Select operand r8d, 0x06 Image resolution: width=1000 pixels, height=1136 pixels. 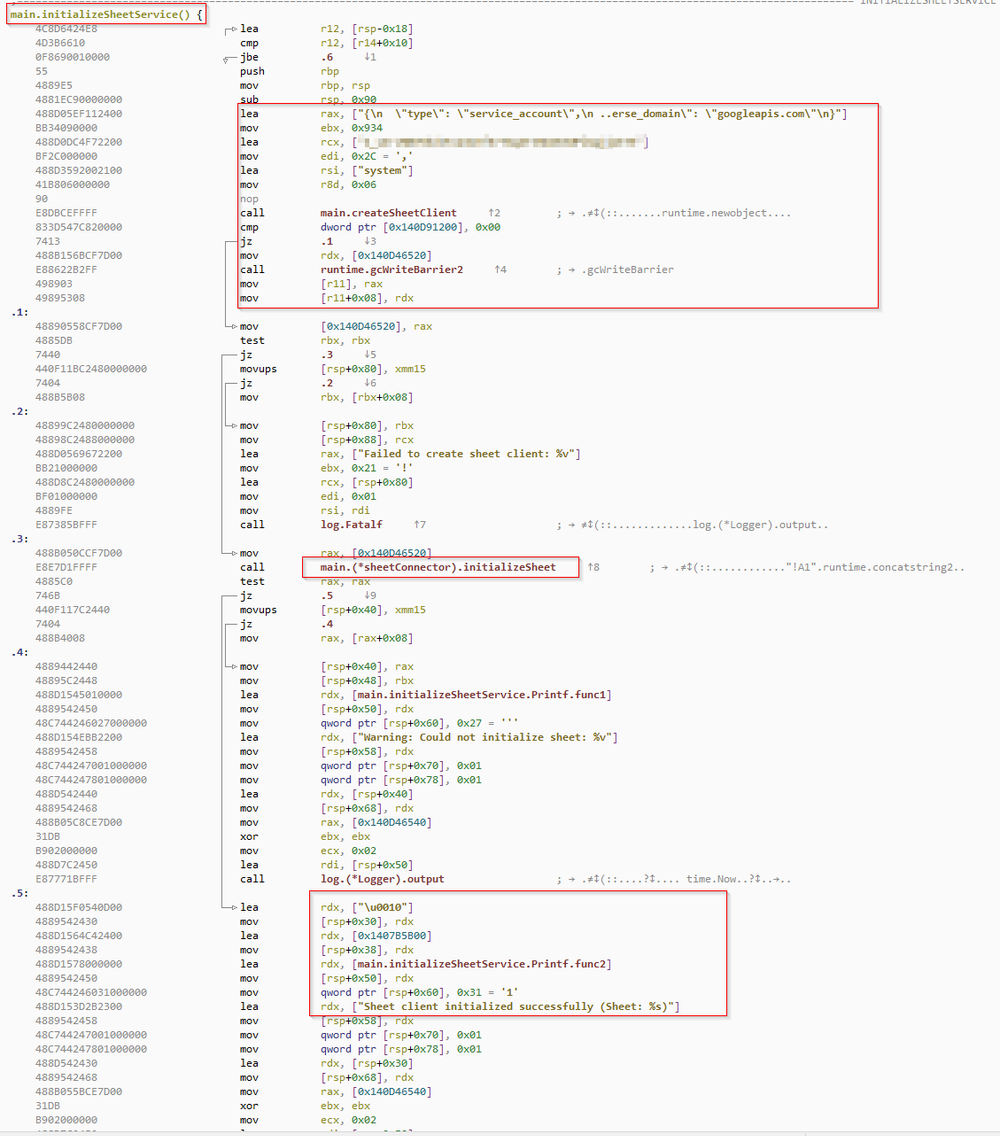(x=349, y=185)
